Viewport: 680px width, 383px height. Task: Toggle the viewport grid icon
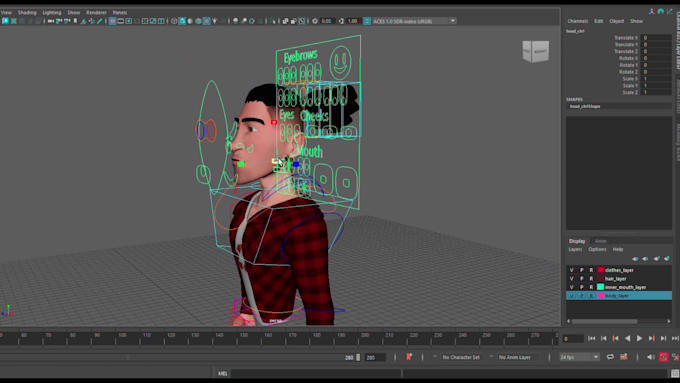point(112,21)
